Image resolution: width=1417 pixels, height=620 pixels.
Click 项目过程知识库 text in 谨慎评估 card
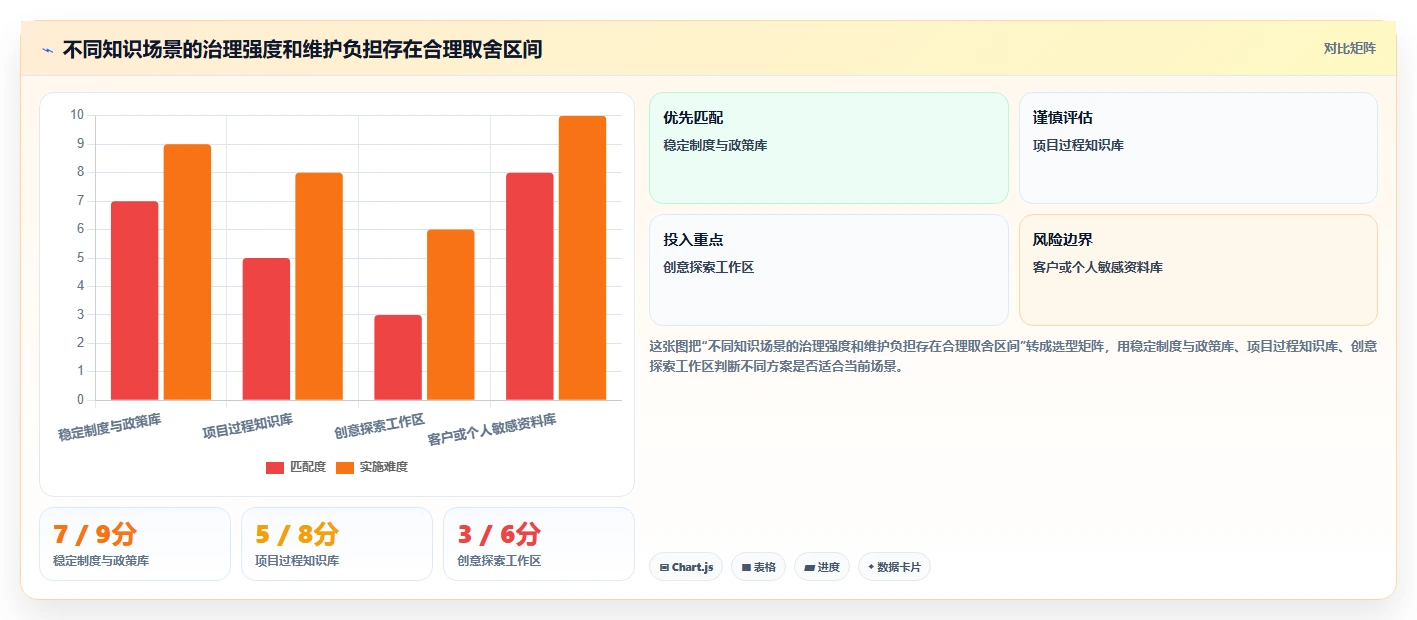(x=1078, y=145)
